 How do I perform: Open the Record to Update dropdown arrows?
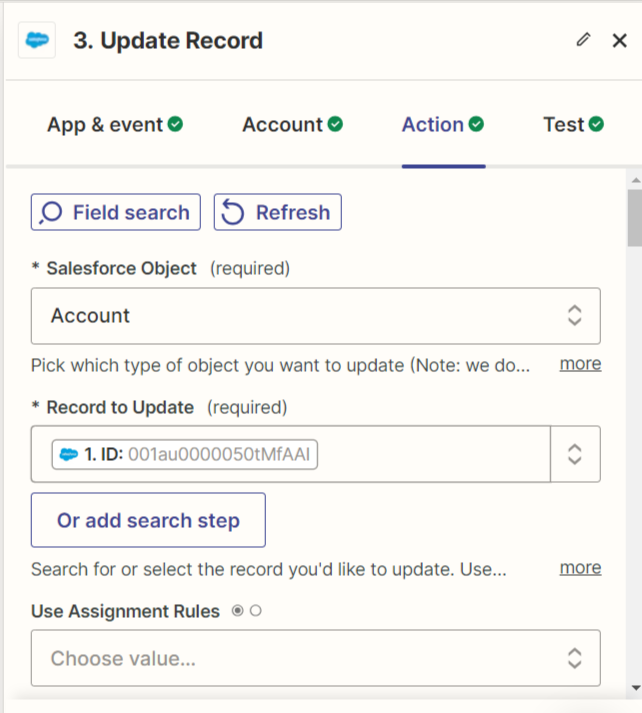tap(575, 454)
